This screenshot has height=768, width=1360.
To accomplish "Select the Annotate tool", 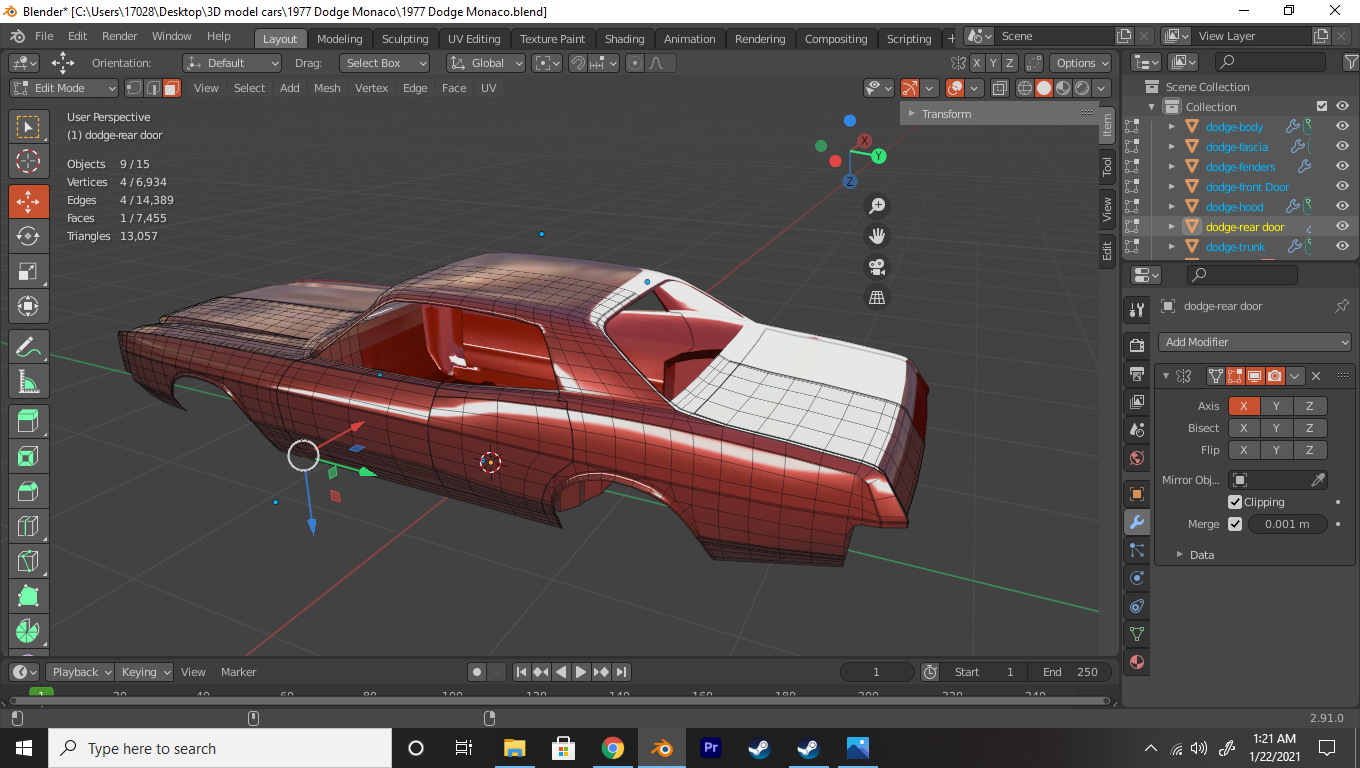I will coord(28,347).
